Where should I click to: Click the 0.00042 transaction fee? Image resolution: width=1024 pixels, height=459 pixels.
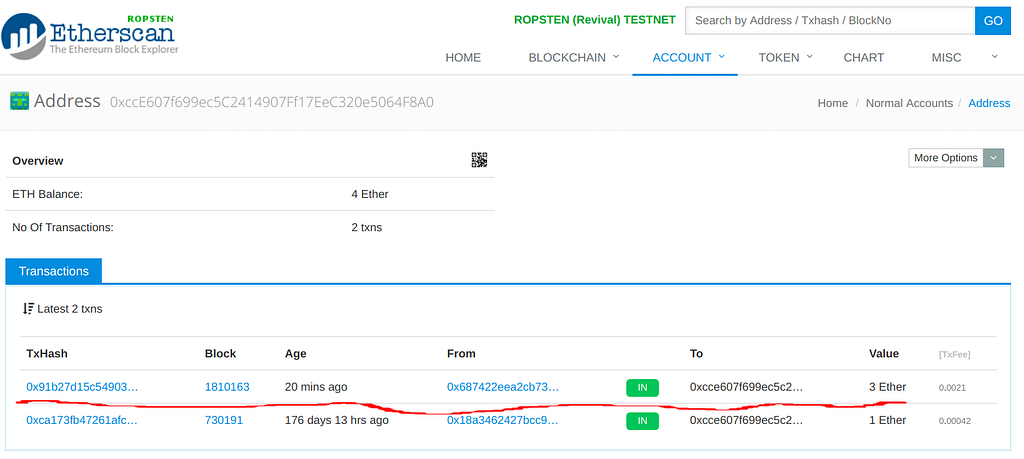[955, 421]
